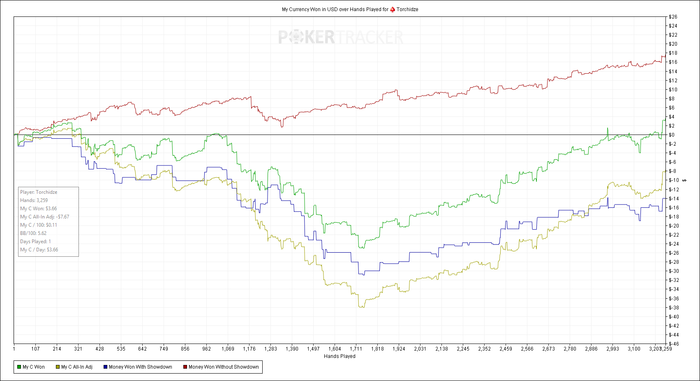Screen dimensions: 700x381
Task: Click the '-$38' tick on the y-axis
Action: (x=673, y=307)
